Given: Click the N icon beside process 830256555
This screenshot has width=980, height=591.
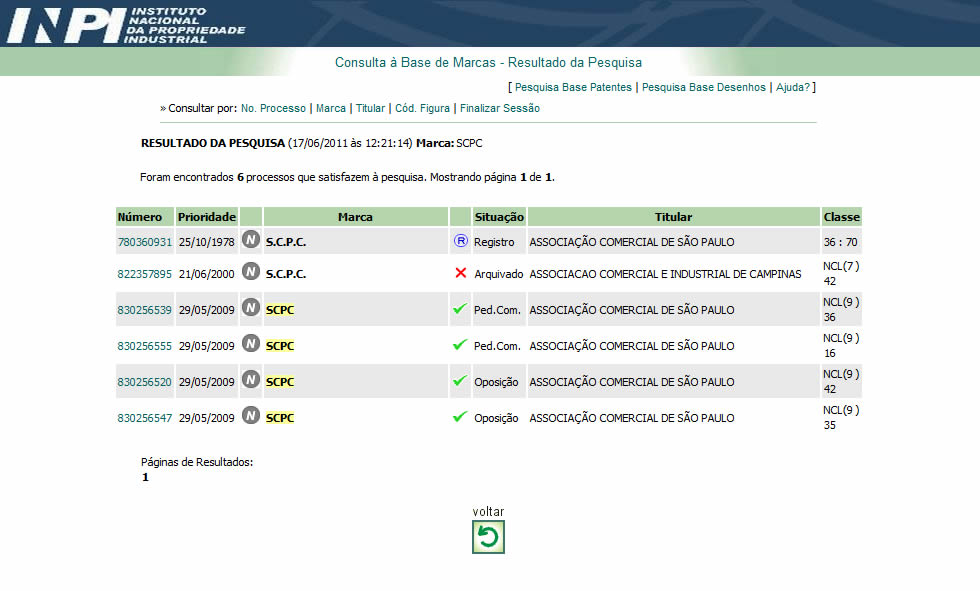Looking at the screenshot, I should coord(251,345).
